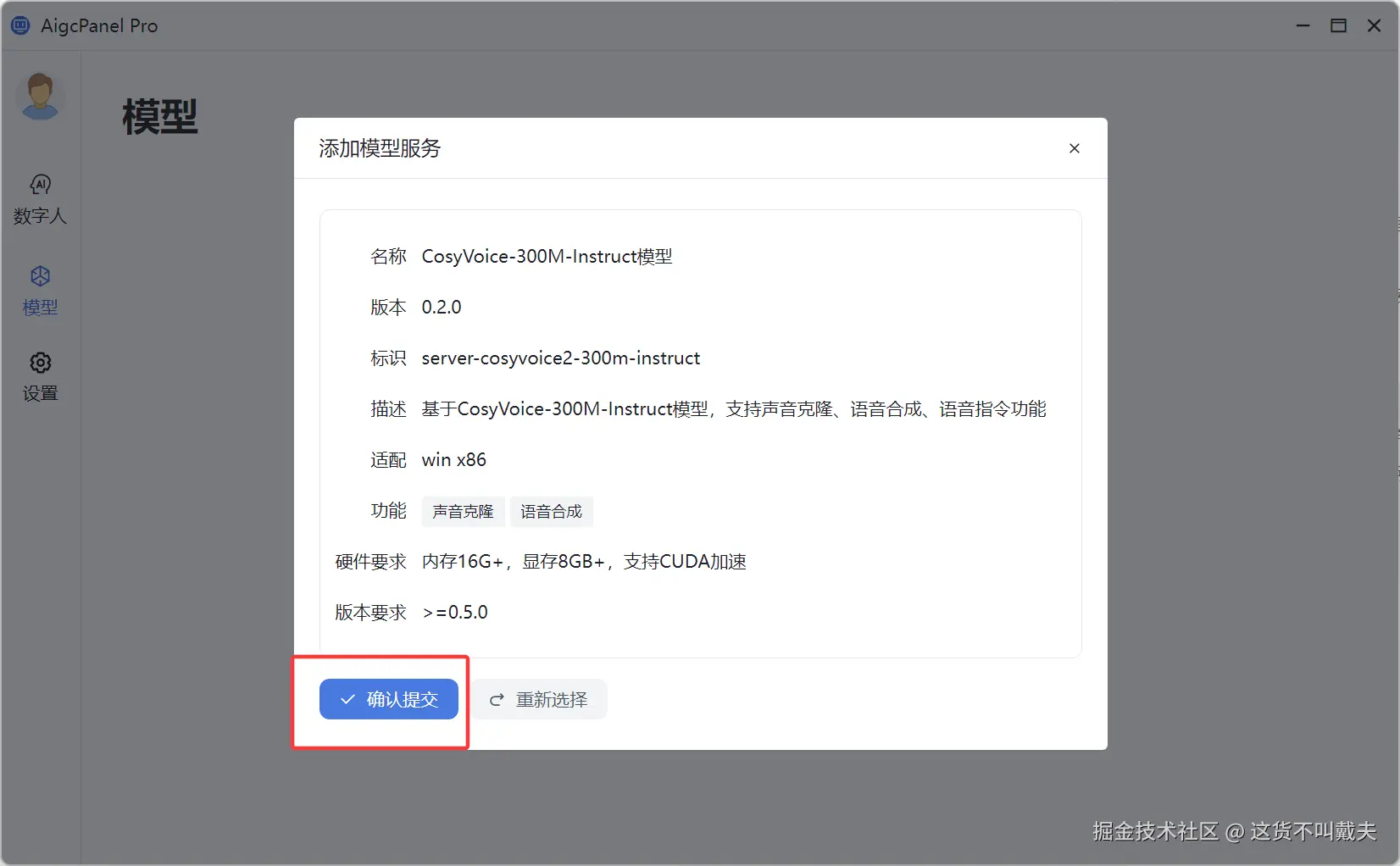Click the identifier server-cosyvoice2-300m-instruct
Viewport: 1400px width, 866px height.
tap(561, 358)
